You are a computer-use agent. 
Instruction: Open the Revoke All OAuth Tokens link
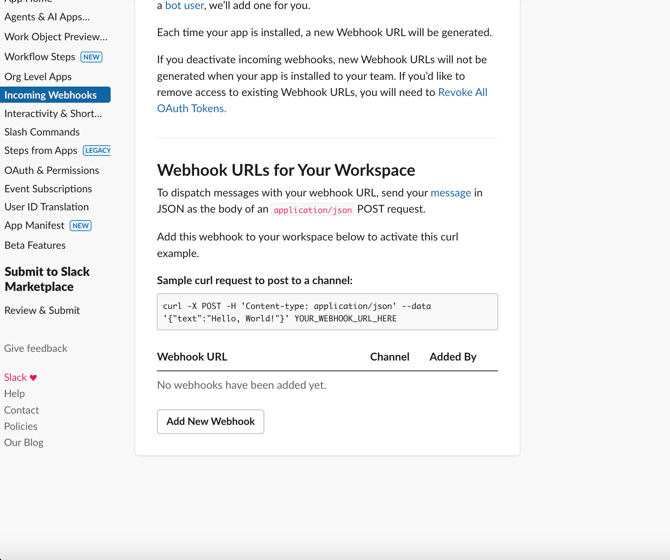click(x=461, y=92)
